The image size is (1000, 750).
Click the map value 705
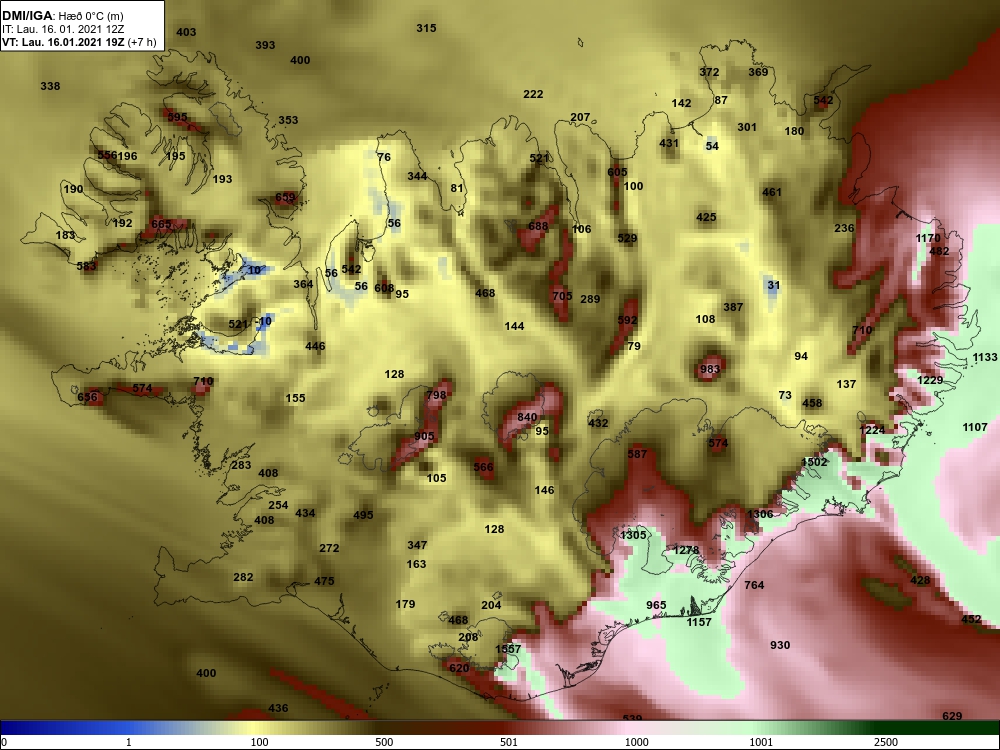562,296
